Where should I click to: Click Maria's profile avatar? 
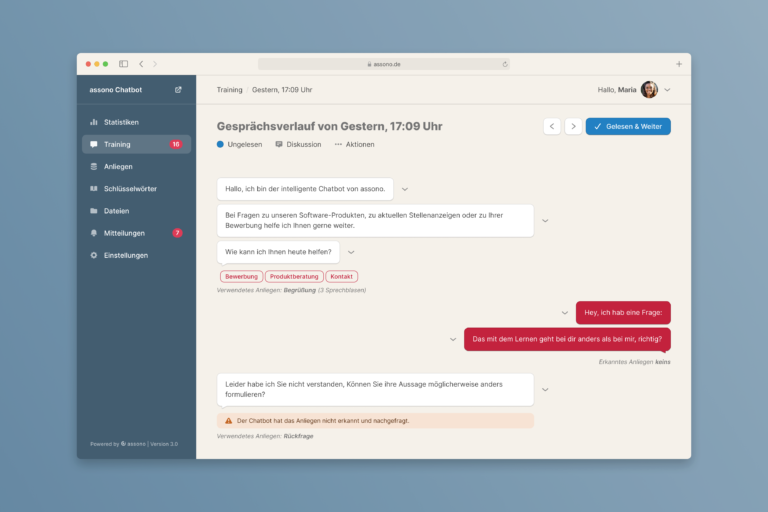649,90
